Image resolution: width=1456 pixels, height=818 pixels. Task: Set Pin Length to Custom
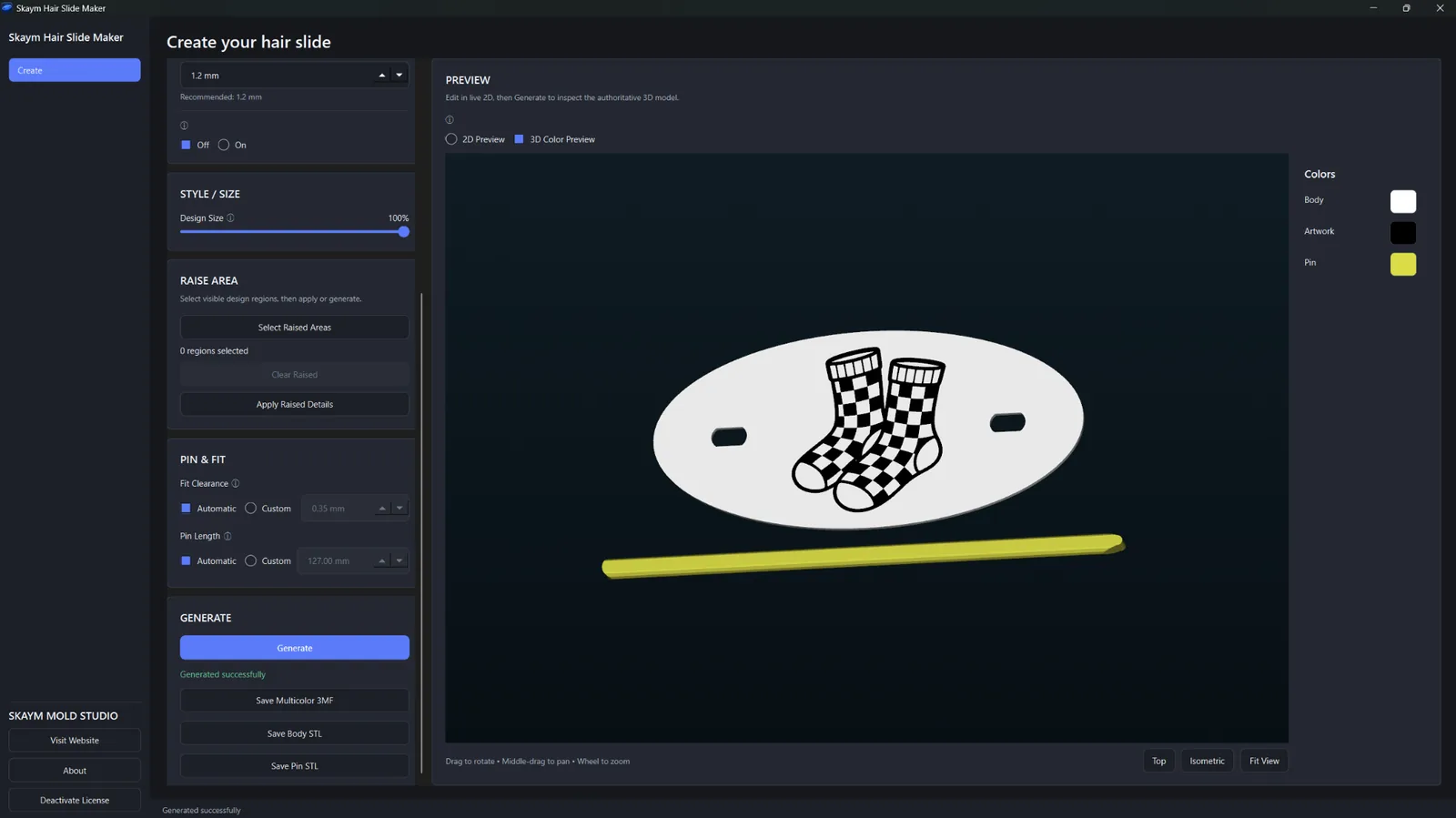pyautogui.click(x=268, y=561)
